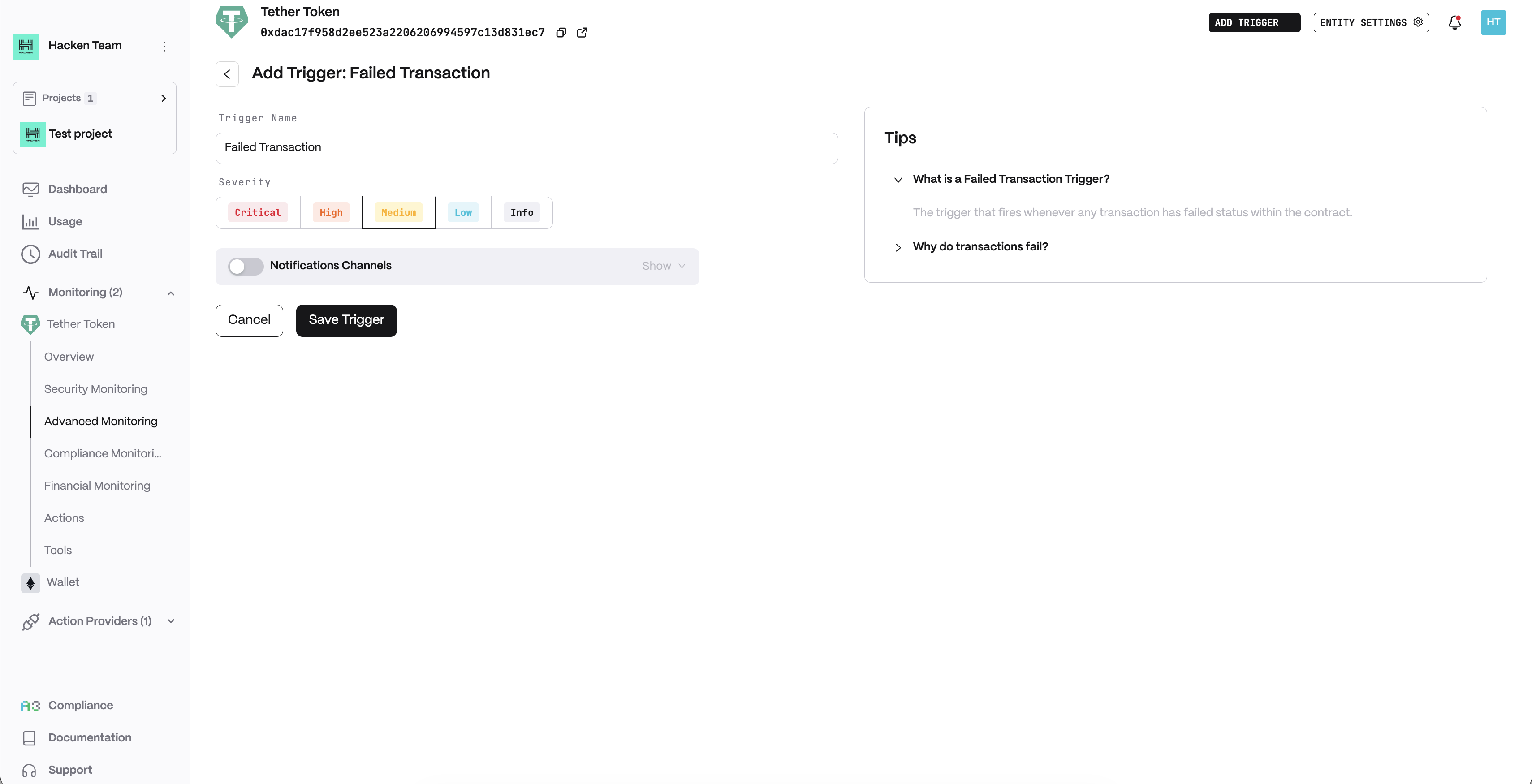Click the Tether Token logo in header
1532x784 pixels.
(x=231, y=22)
